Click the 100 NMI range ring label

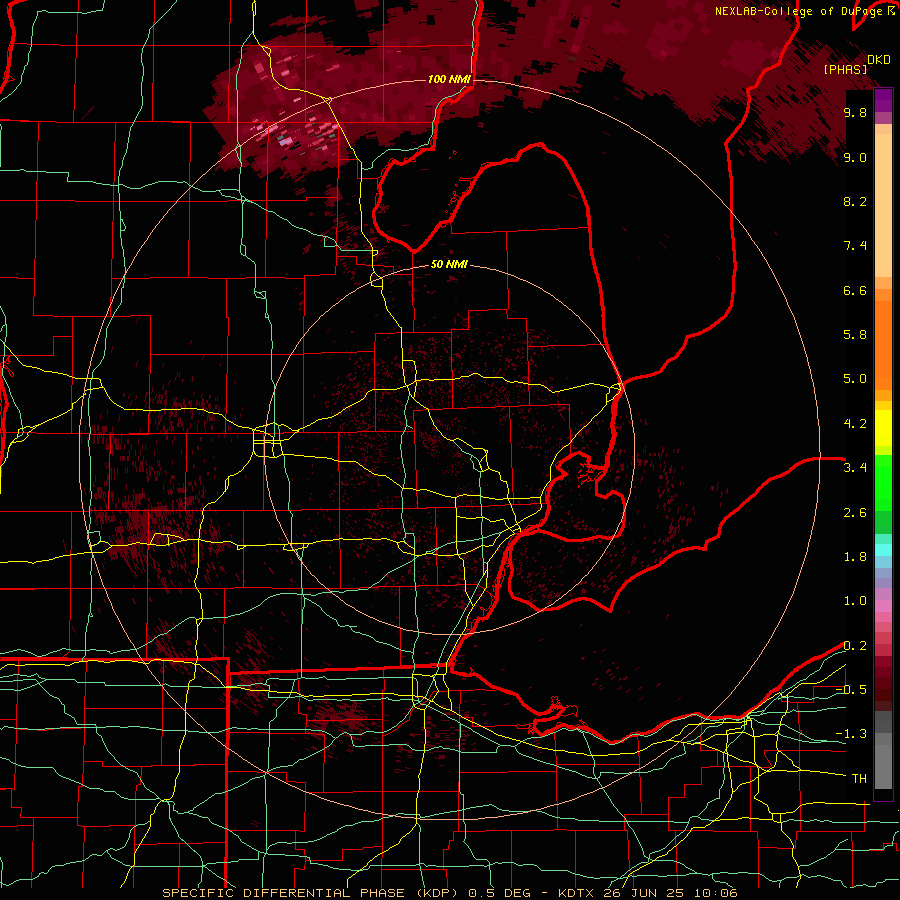449,79
